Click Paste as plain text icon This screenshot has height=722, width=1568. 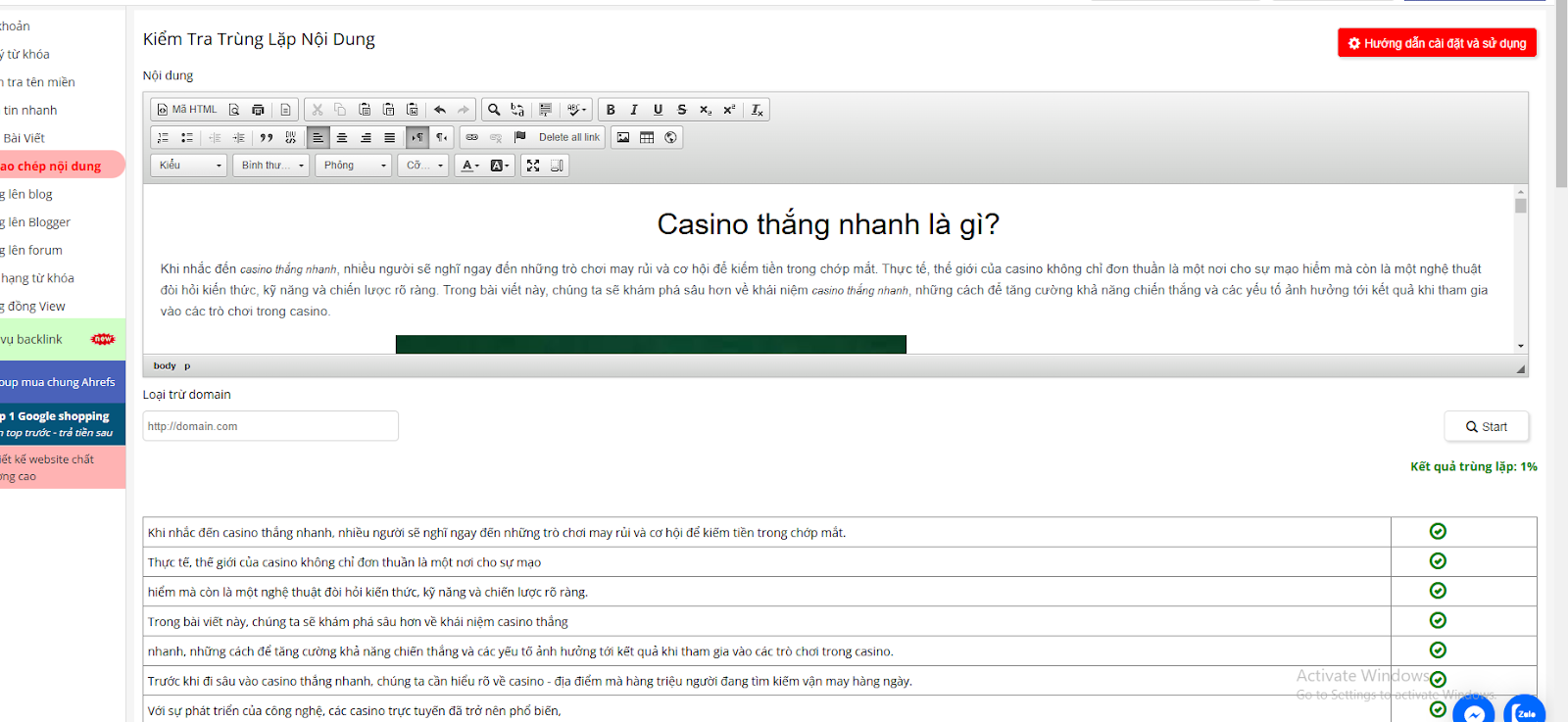(x=388, y=110)
